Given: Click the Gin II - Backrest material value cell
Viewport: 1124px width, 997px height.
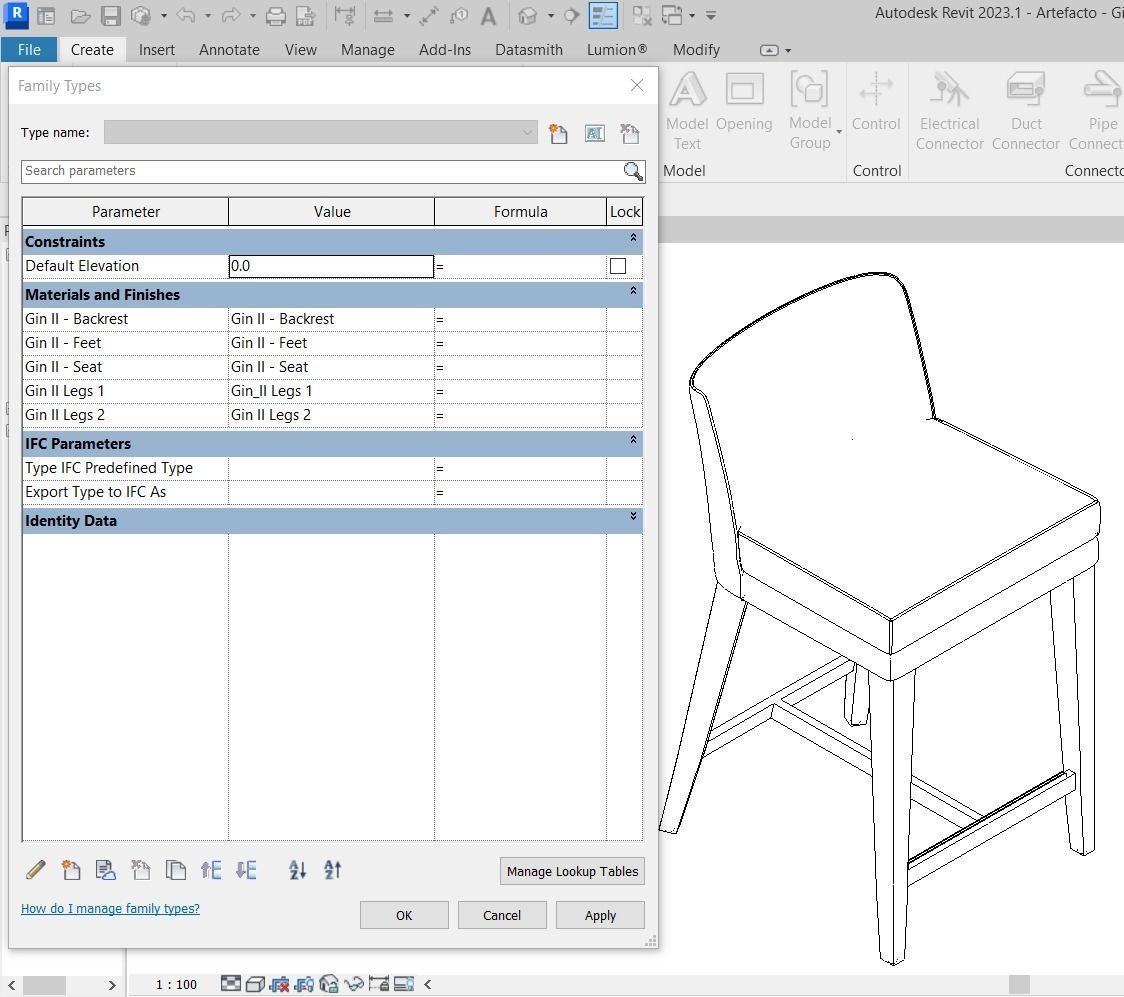Looking at the screenshot, I should tap(331, 319).
